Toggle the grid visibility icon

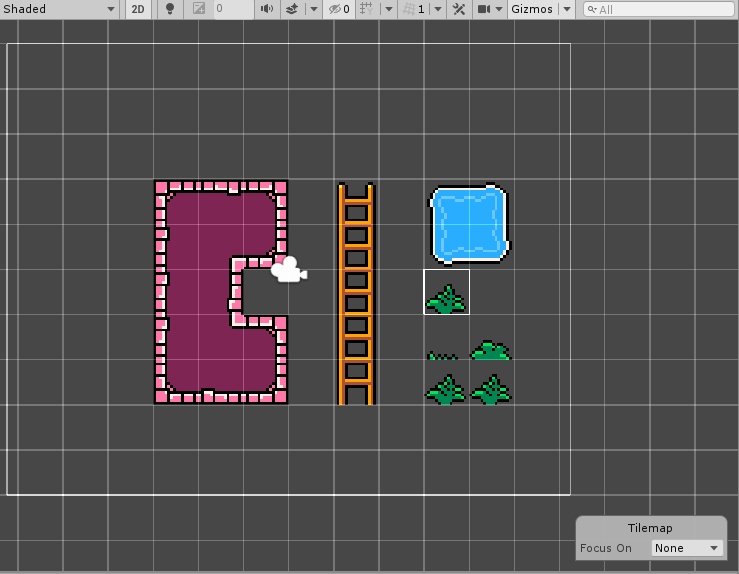pyautogui.click(x=367, y=9)
